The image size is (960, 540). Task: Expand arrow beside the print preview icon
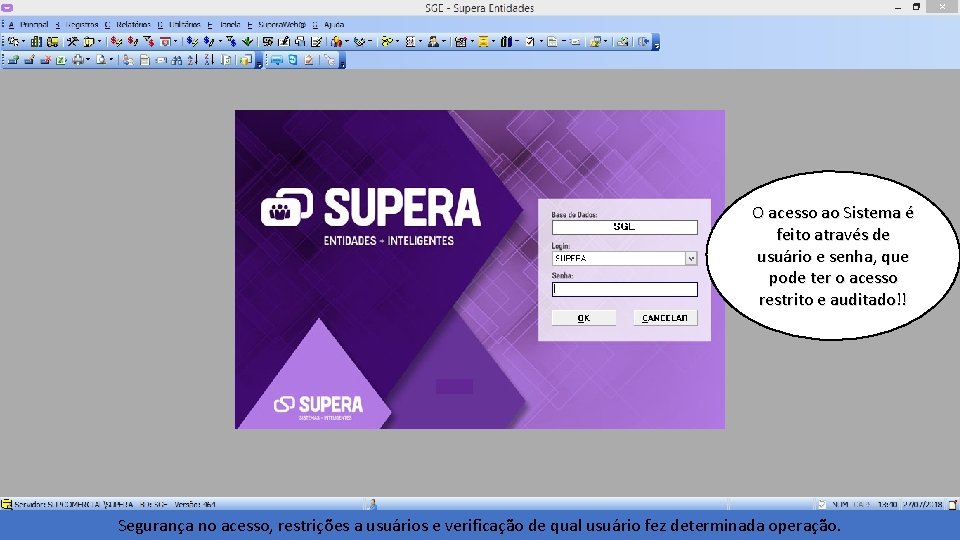[111, 60]
